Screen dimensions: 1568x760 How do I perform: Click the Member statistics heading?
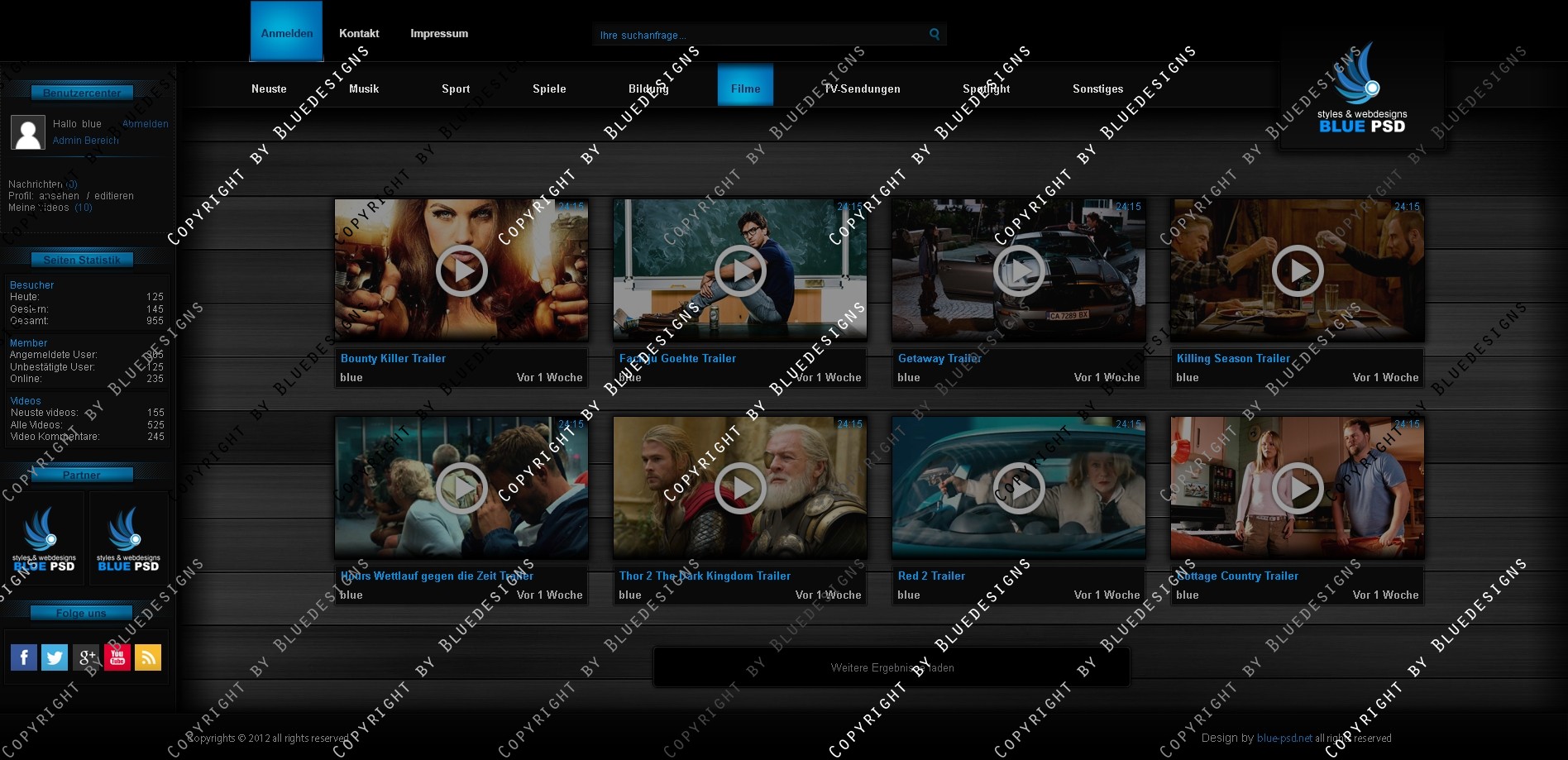(x=28, y=343)
